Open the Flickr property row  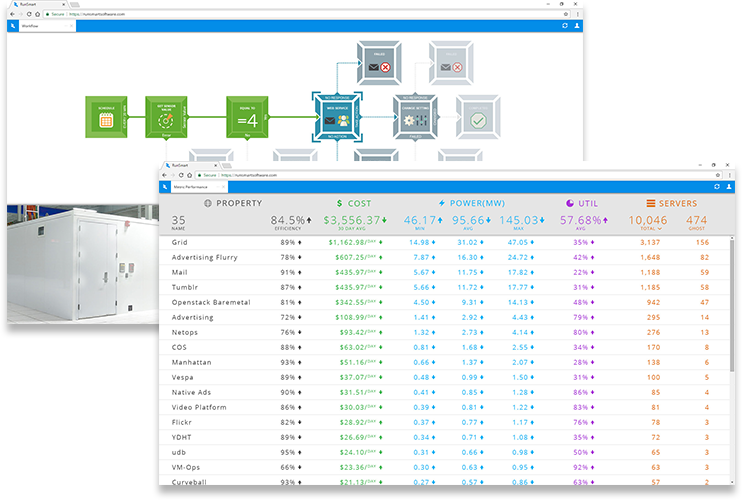pyautogui.click(x=444, y=422)
